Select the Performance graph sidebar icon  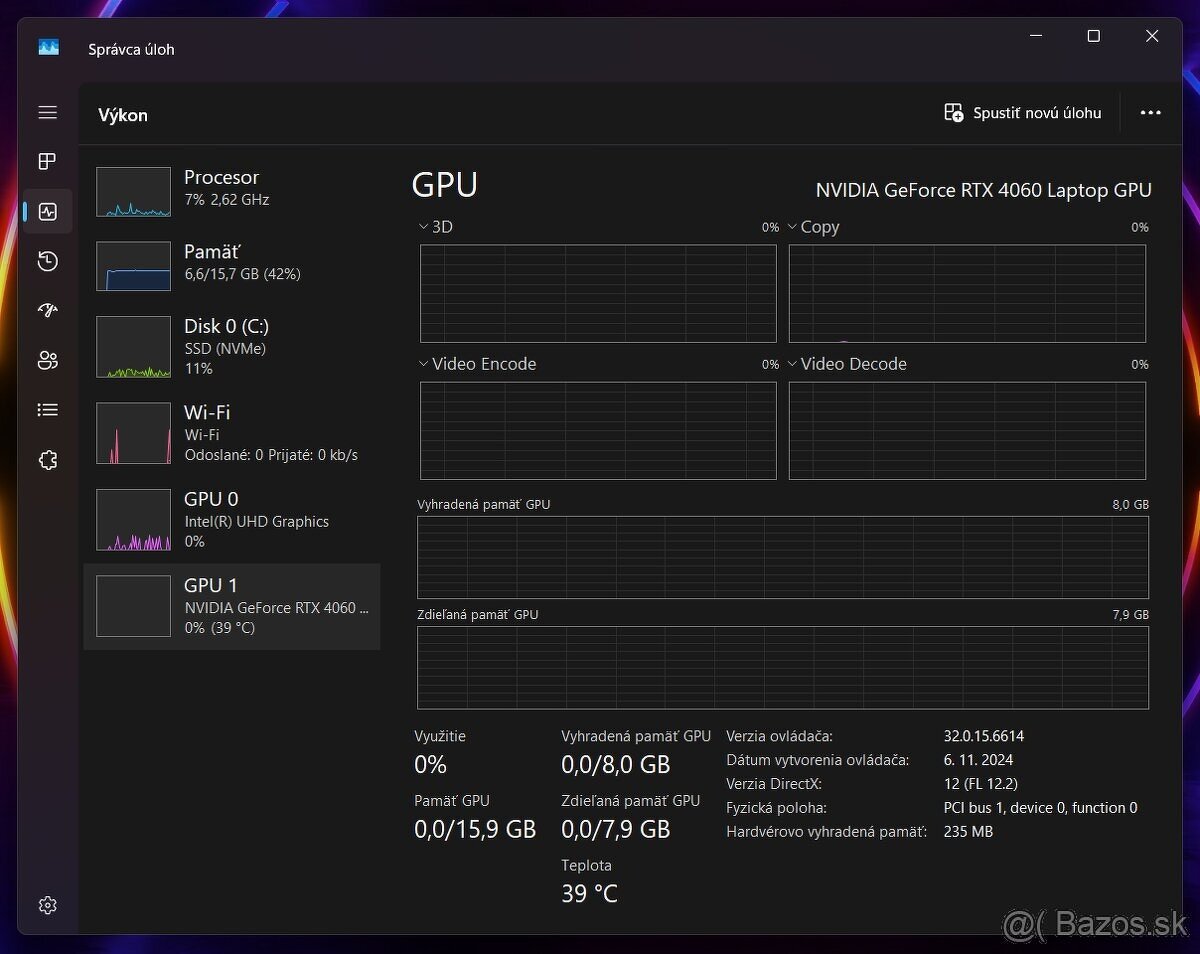pyautogui.click(x=47, y=211)
